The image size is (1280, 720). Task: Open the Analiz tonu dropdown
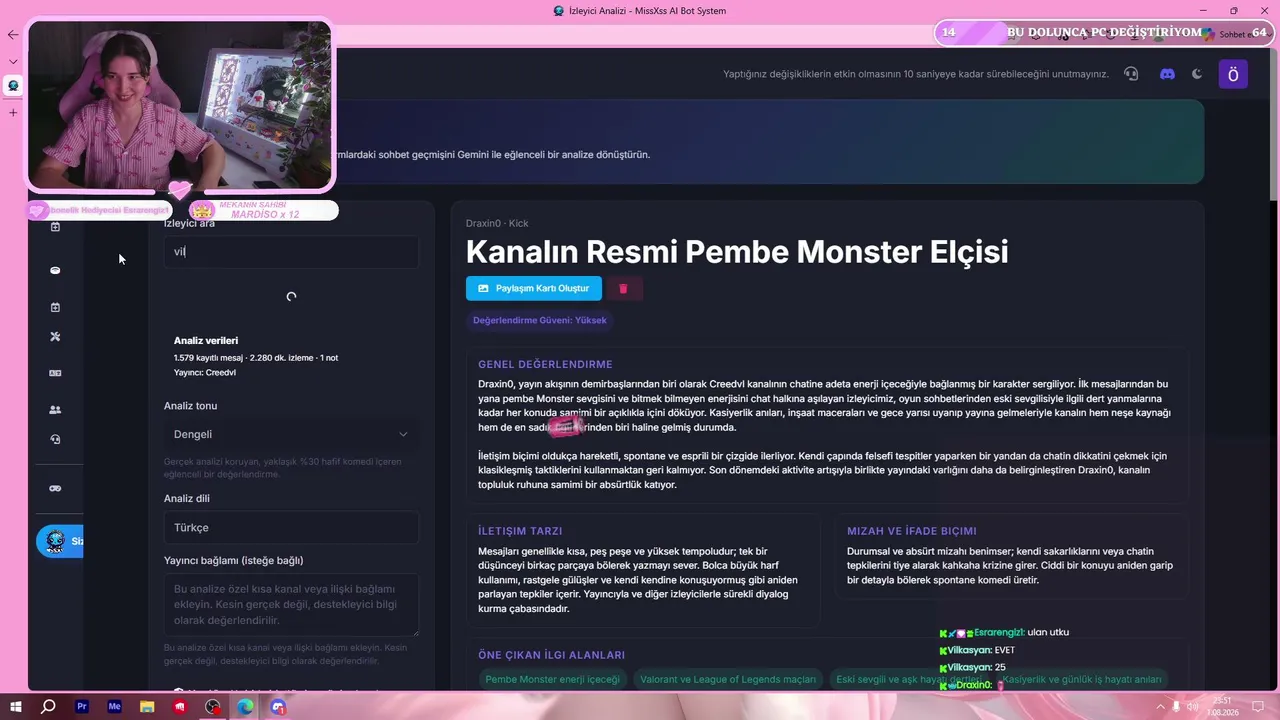[x=291, y=434]
